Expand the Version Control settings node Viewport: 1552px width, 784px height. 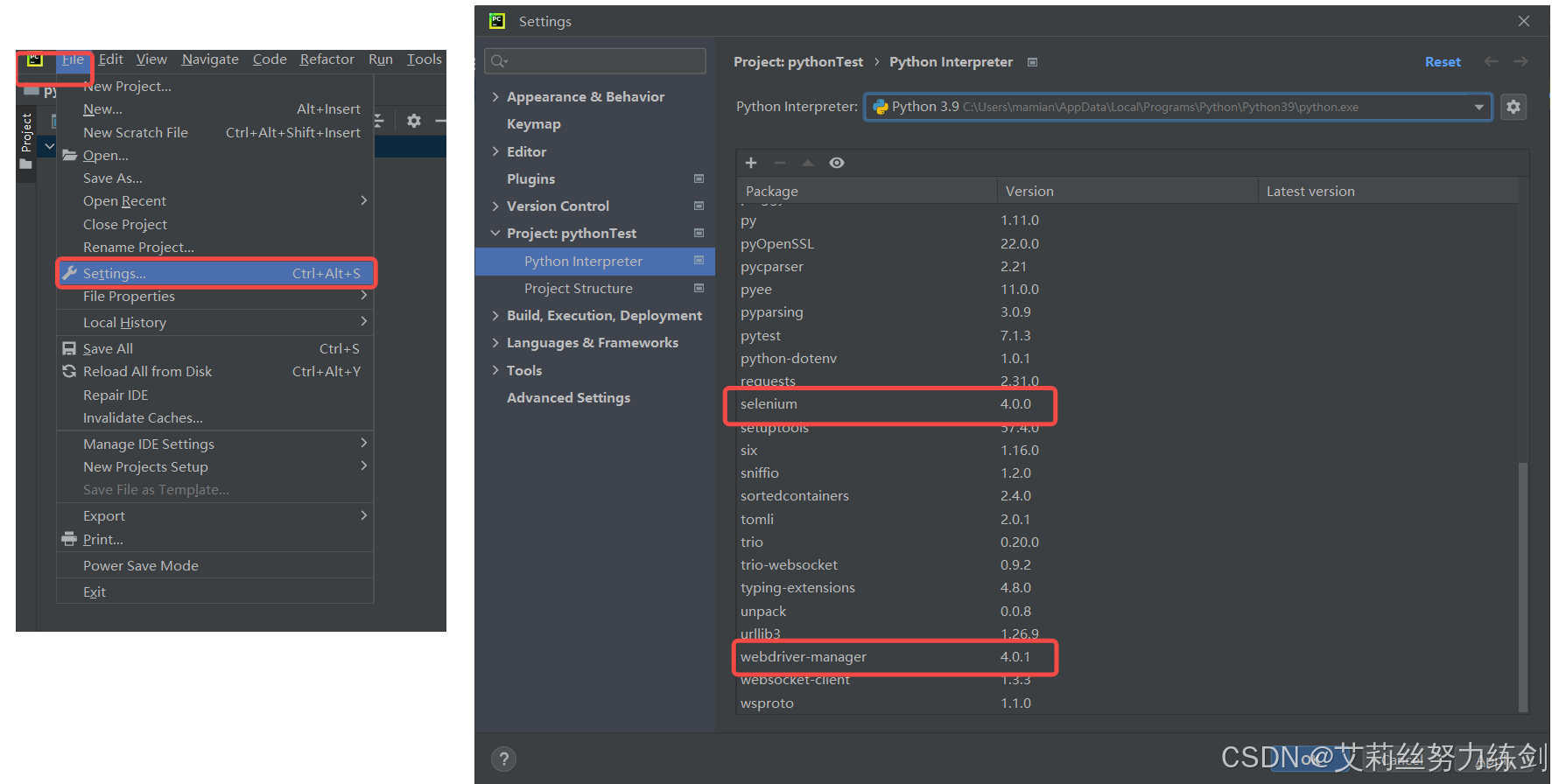[x=495, y=206]
